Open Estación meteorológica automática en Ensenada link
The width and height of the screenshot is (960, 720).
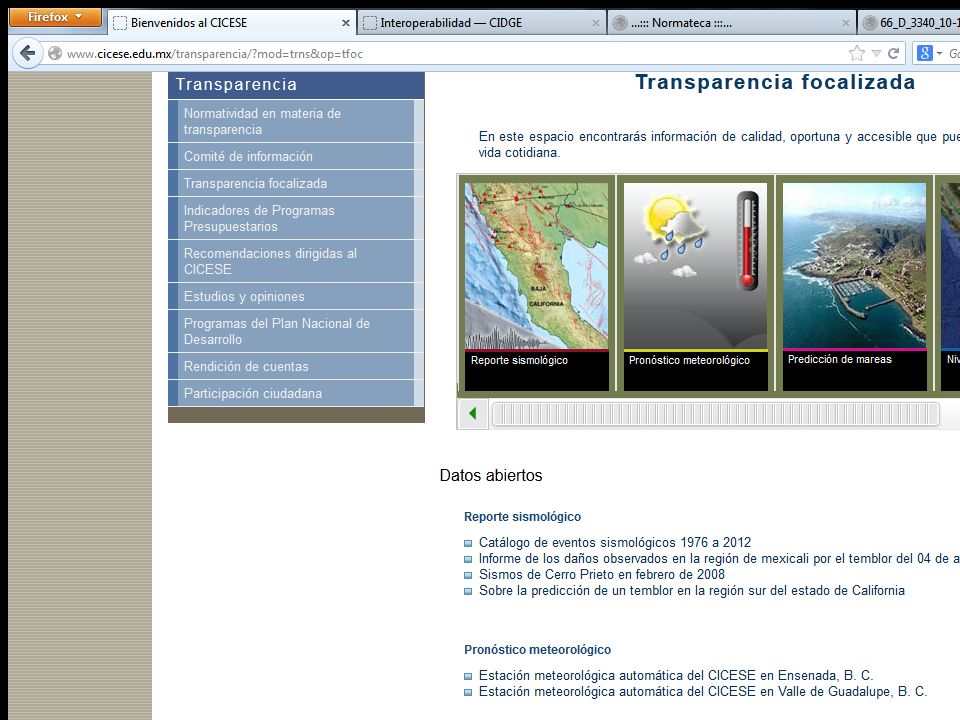pos(676,675)
